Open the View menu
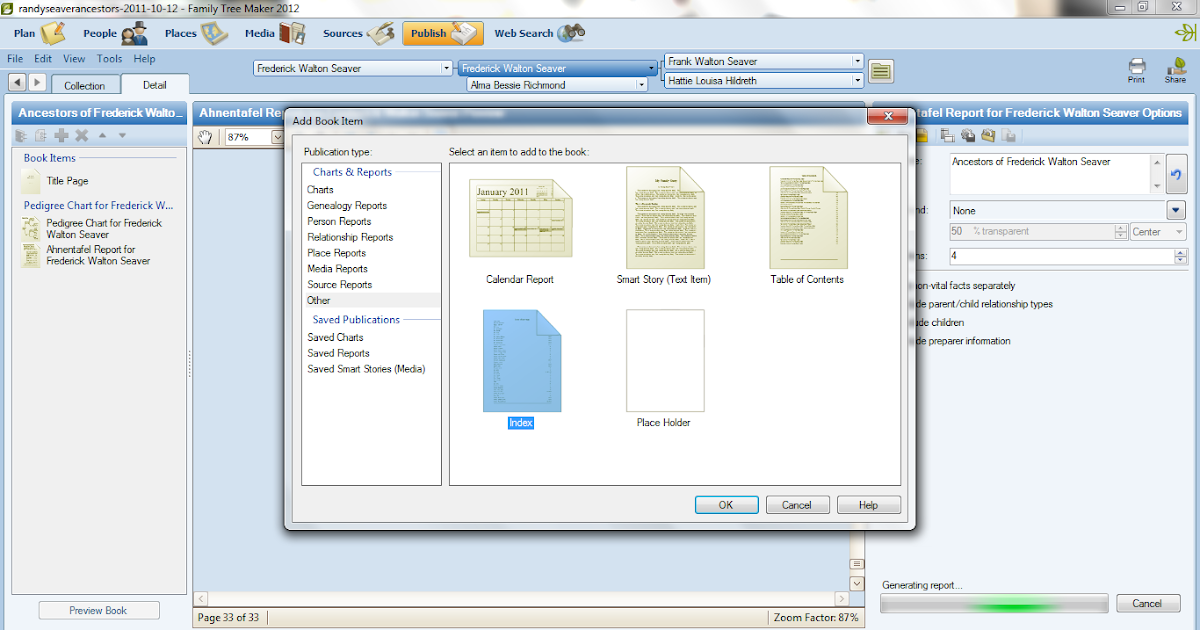Screen dimensions: 1200x630 (x=74, y=59)
